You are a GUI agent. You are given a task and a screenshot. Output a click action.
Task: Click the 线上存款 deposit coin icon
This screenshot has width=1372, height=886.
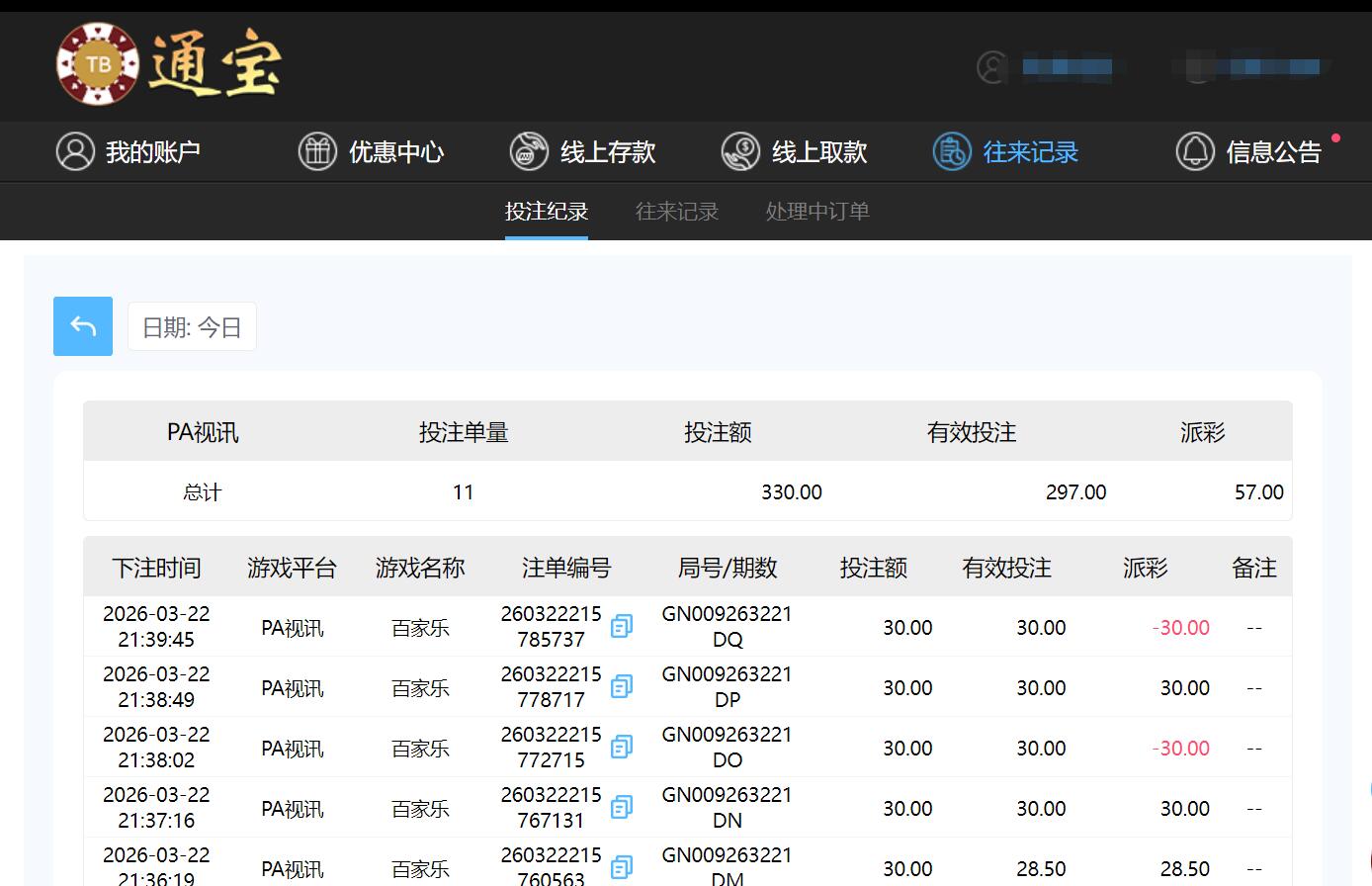pyautogui.click(x=529, y=151)
